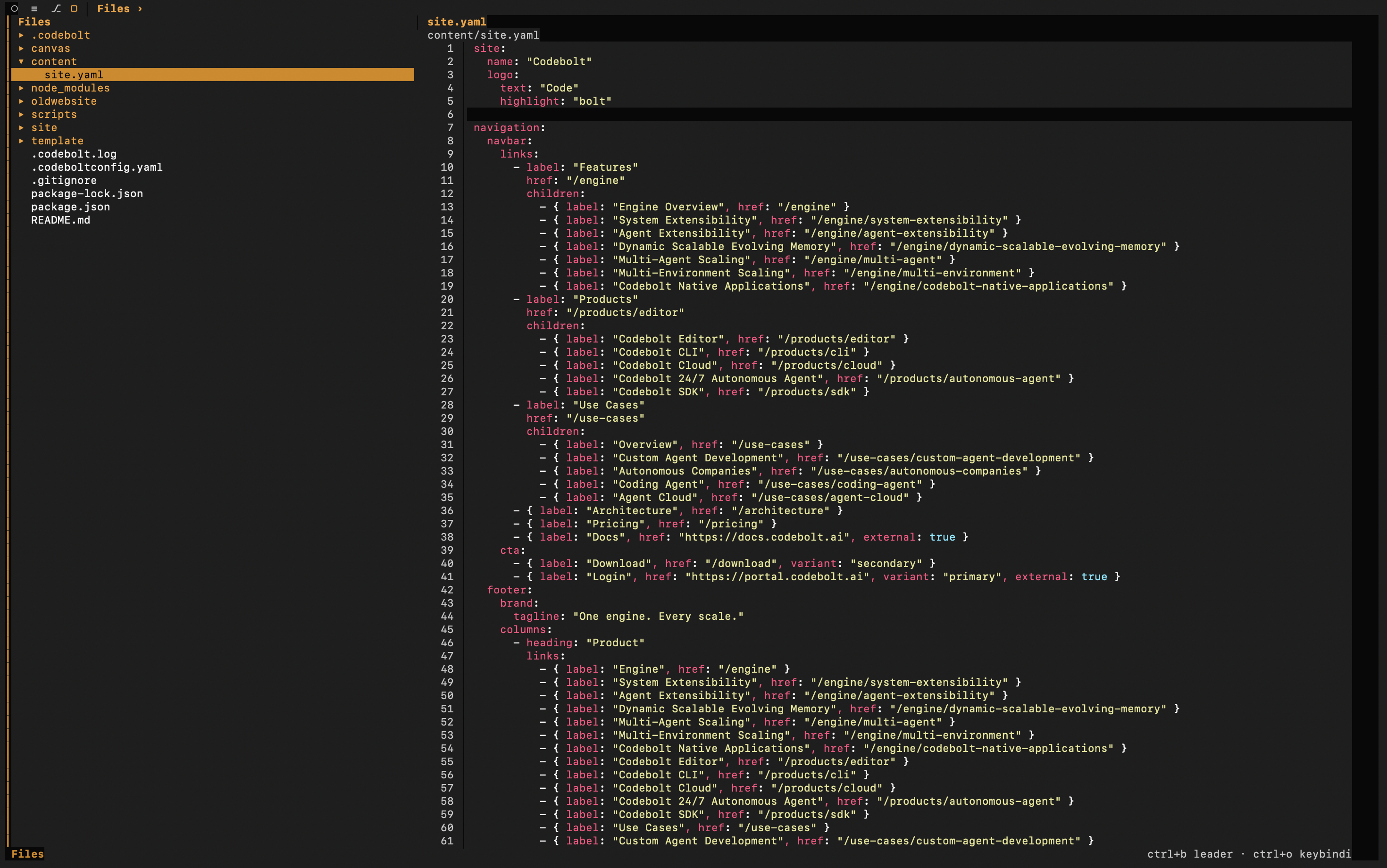Open README.md
The image size is (1387, 868).
tap(60, 220)
